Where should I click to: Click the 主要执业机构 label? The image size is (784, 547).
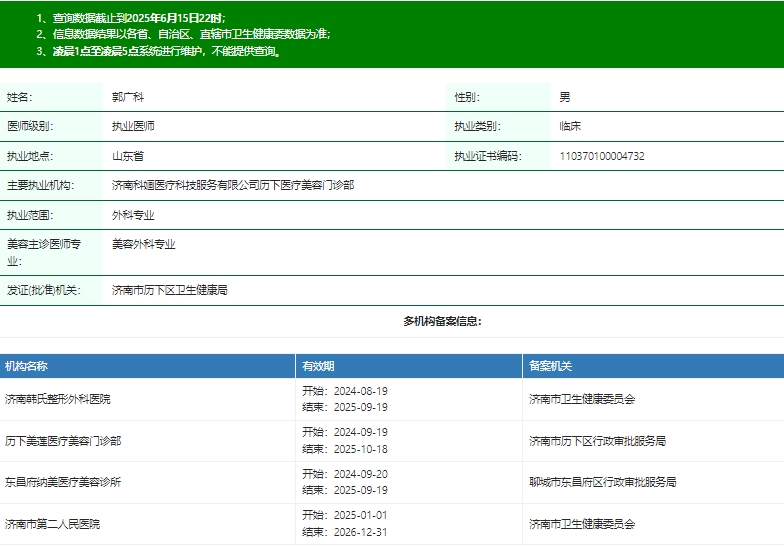click(40, 185)
